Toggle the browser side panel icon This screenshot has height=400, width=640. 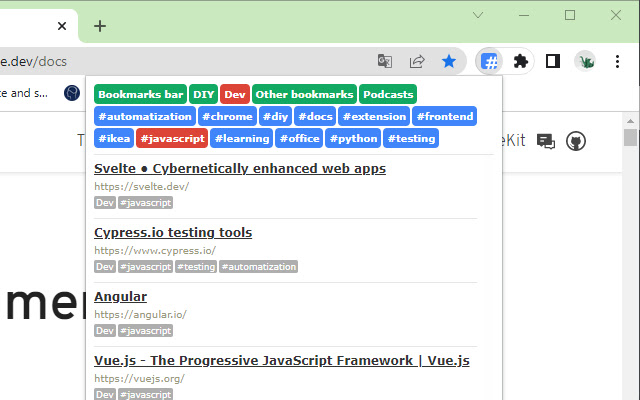pos(553,62)
